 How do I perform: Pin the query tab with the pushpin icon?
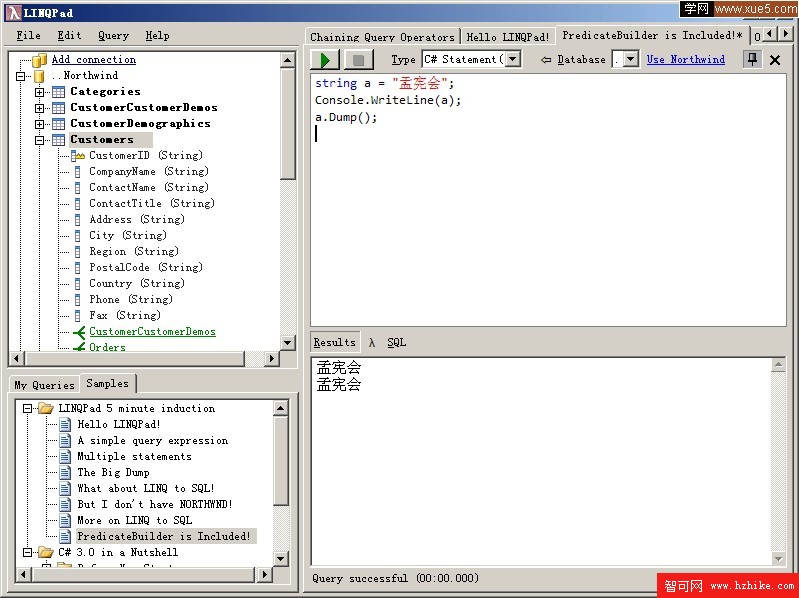click(752, 60)
